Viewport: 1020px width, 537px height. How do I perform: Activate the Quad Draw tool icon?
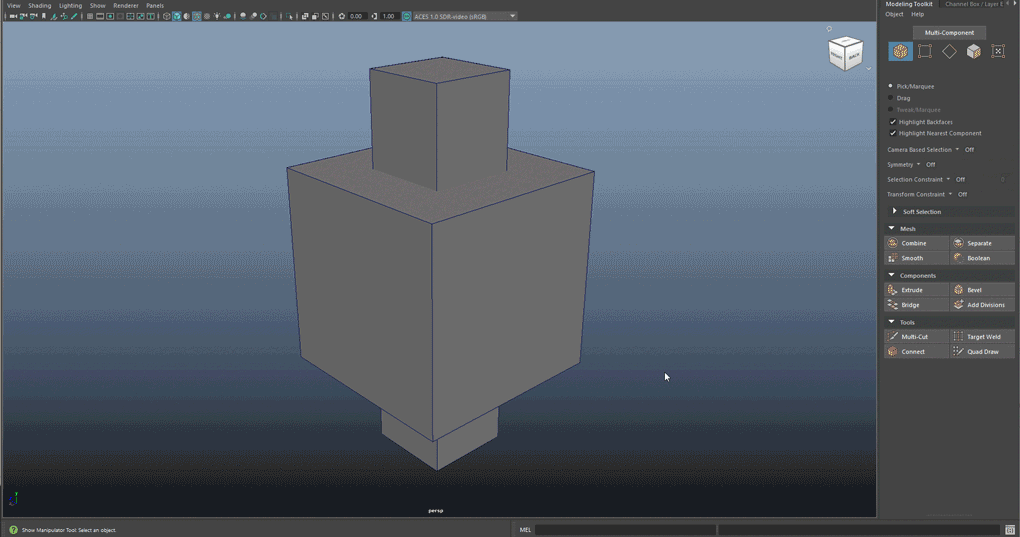tap(958, 352)
